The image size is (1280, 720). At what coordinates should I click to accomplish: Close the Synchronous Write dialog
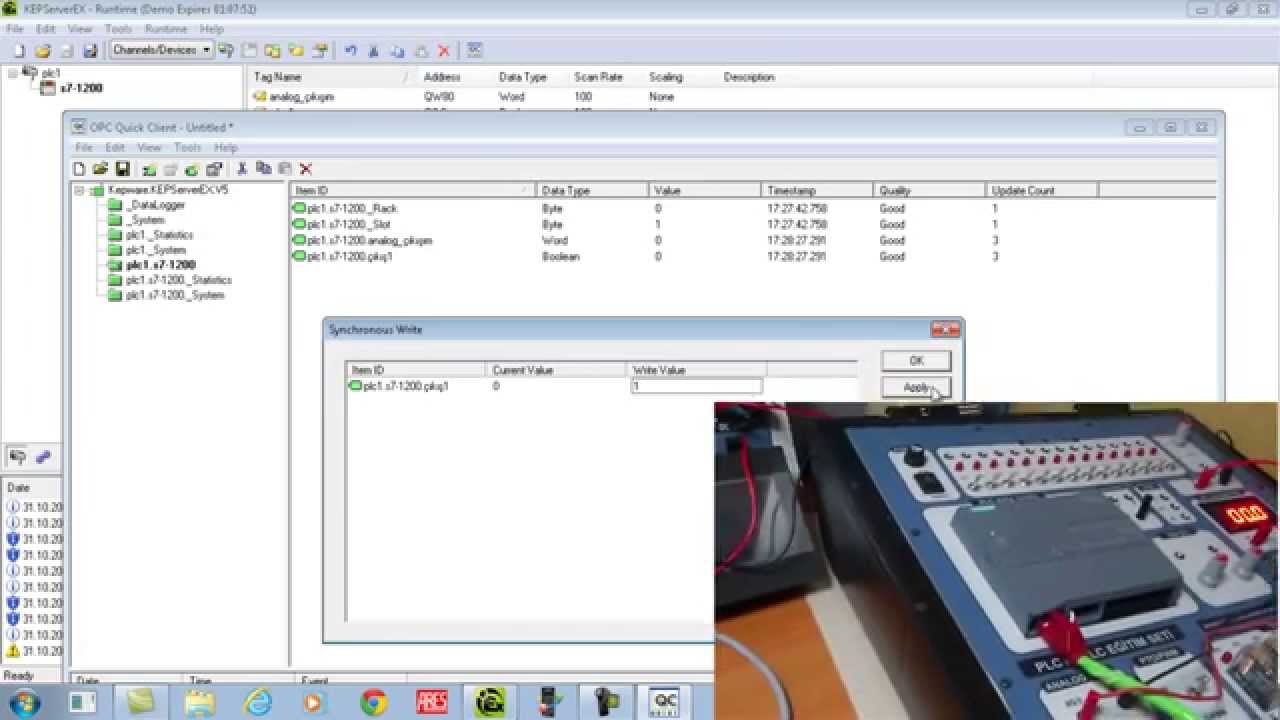point(945,329)
